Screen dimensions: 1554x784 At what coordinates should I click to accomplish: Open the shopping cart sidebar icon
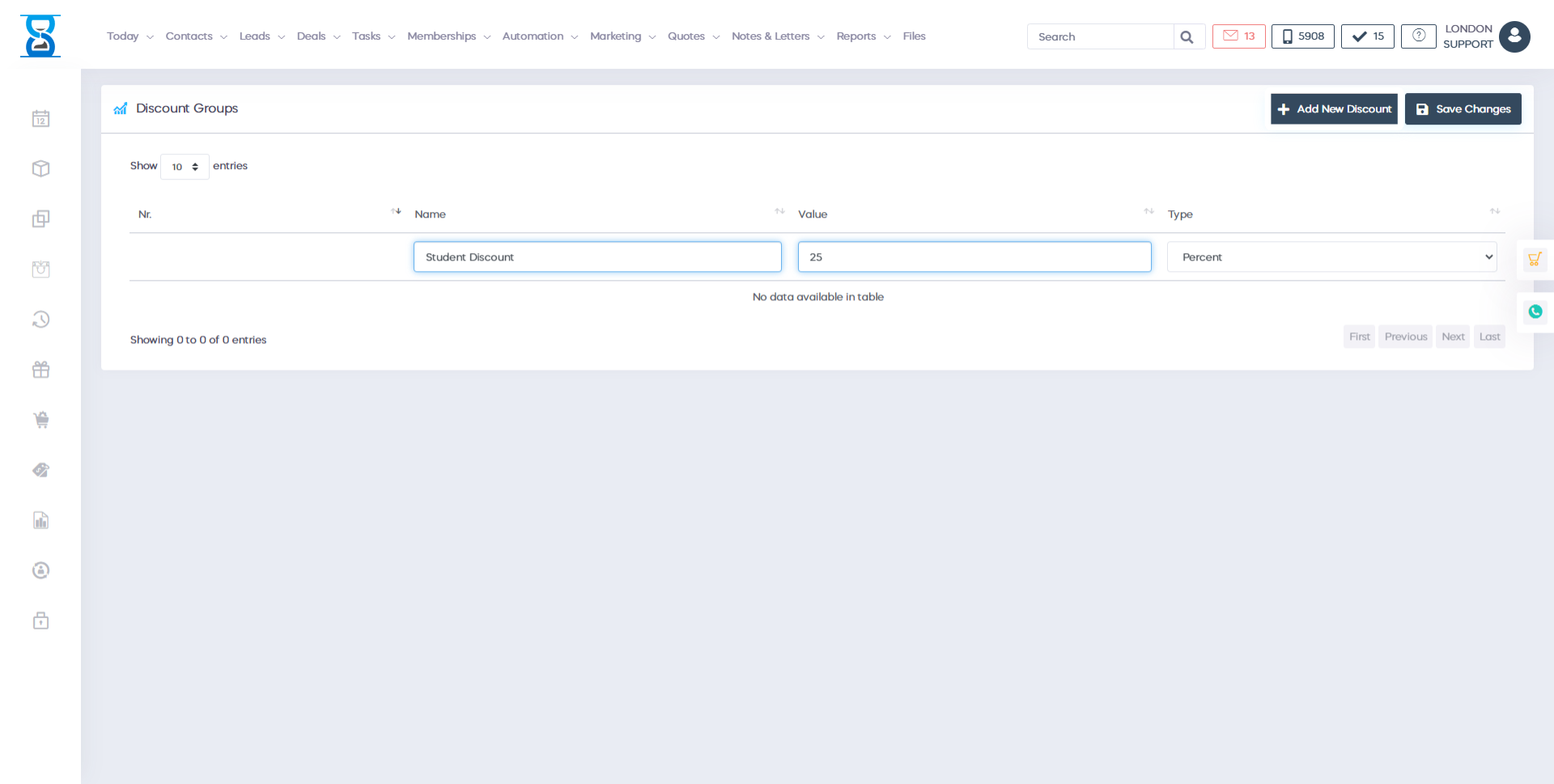[40, 420]
